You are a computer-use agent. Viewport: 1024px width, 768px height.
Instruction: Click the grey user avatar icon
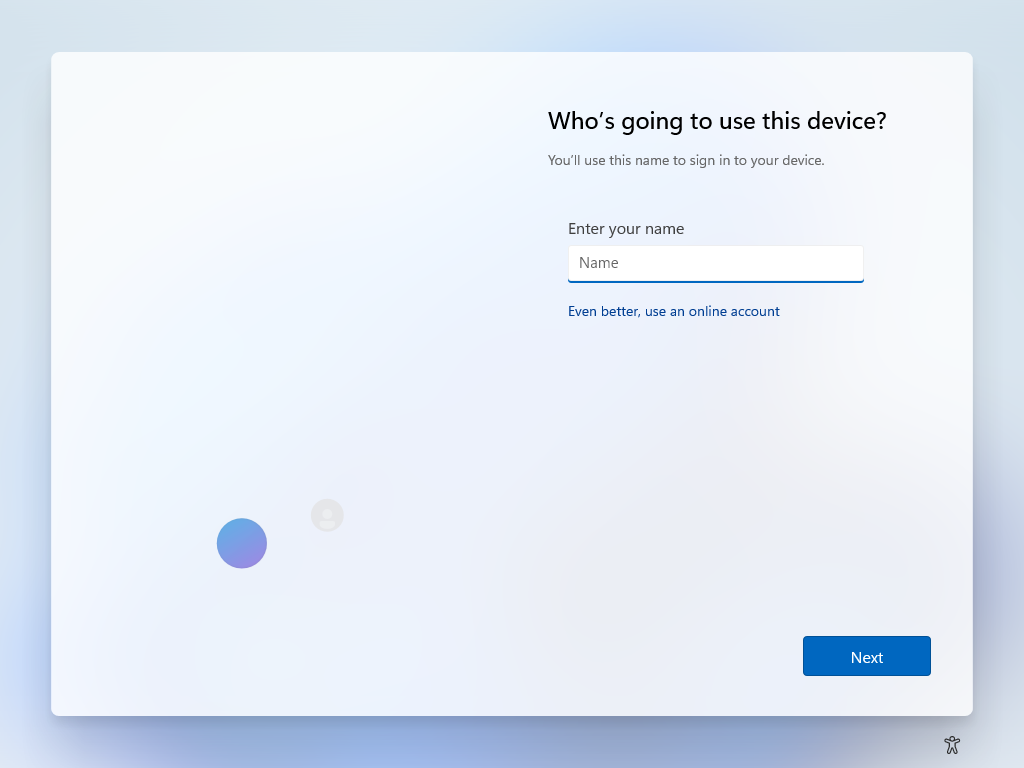pos(327,515)
